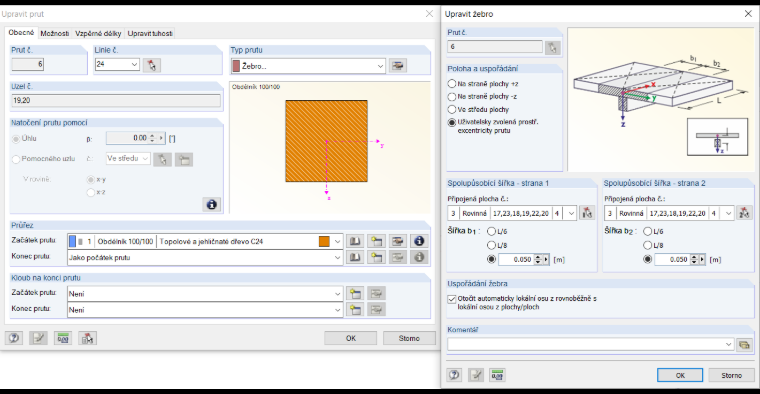Viewport: 760px width, 394px height.
Task: Click the Uzel č. field showing 19,20
Action: pyautogui.click(x=116, y=100)
